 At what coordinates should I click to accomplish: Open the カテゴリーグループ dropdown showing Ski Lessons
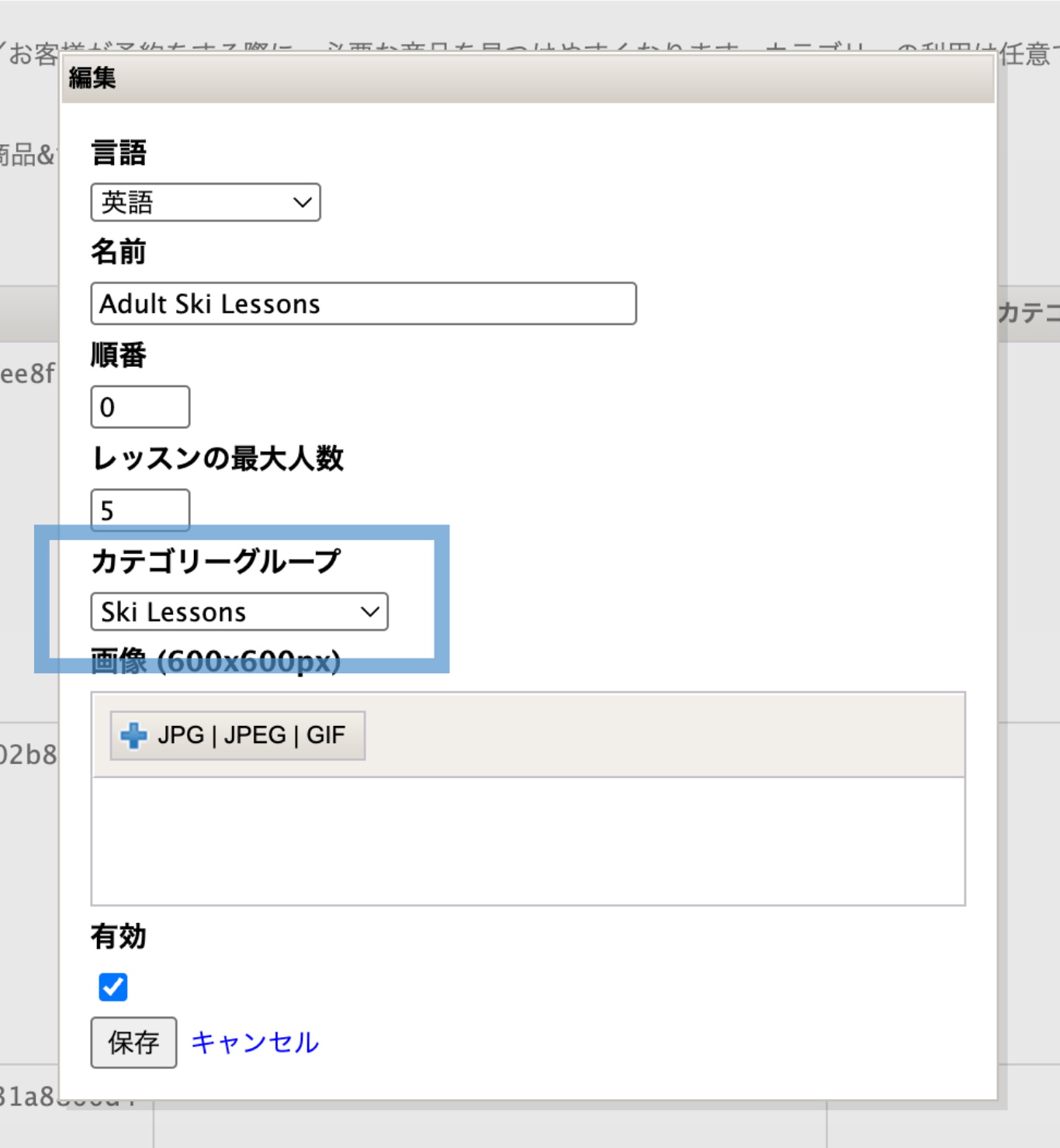pyautogui.click(x=239, y=612)
